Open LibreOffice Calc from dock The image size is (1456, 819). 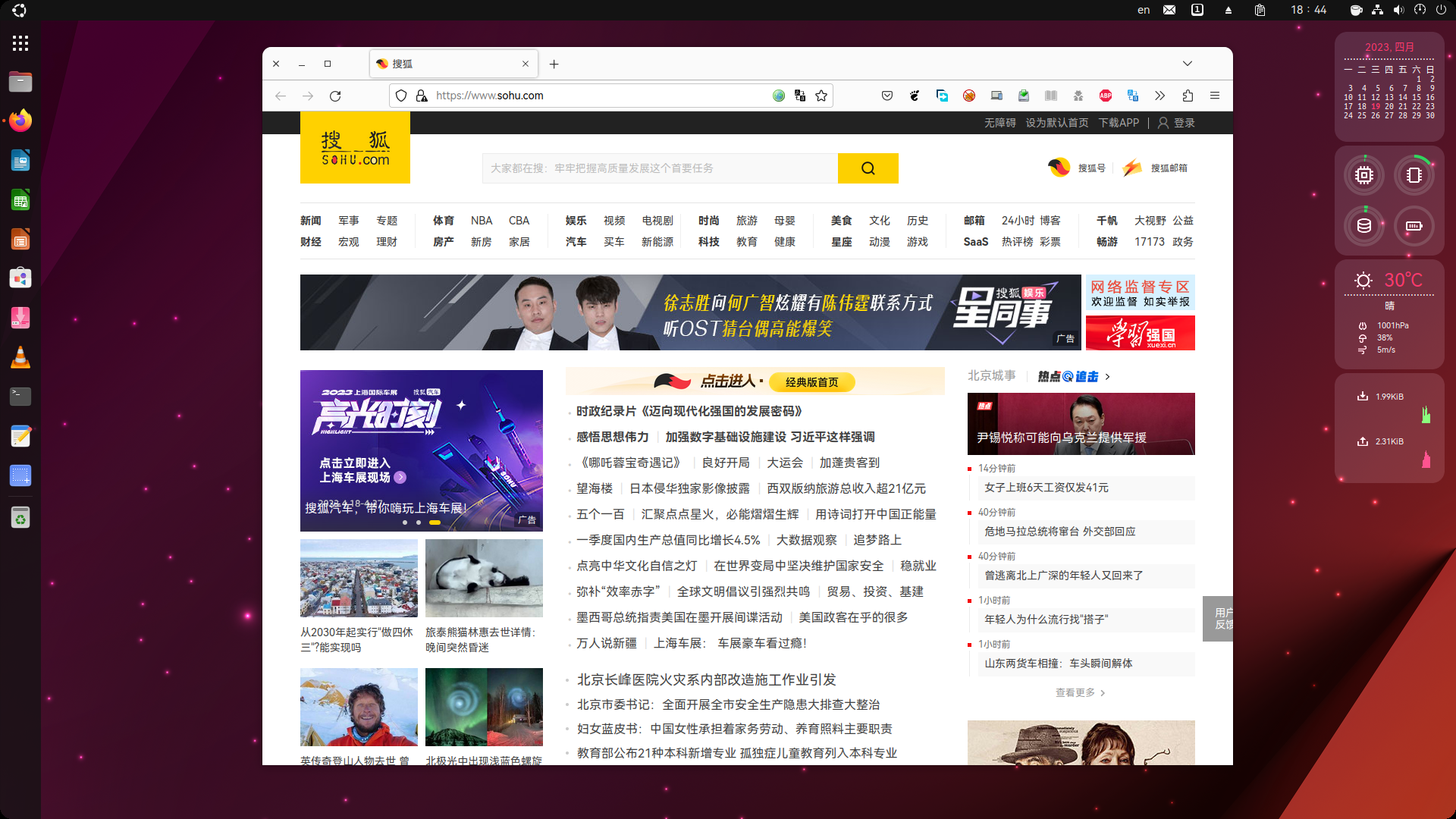point(20,201)
